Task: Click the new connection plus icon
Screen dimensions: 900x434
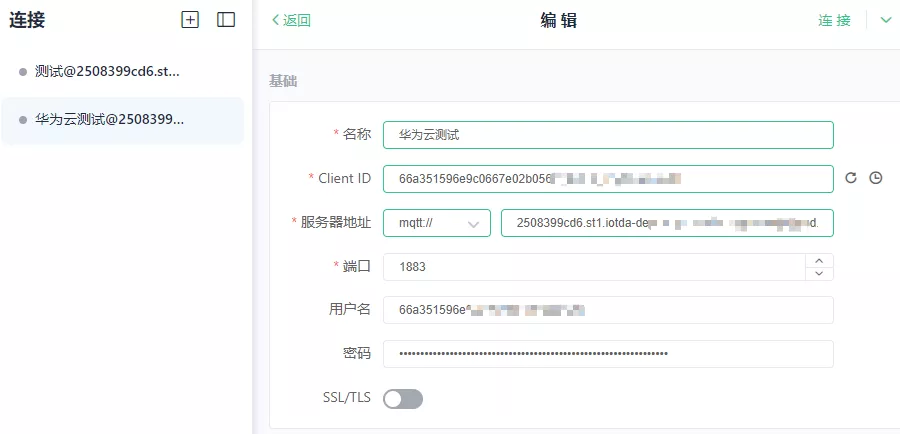Action: pos(190,19)
